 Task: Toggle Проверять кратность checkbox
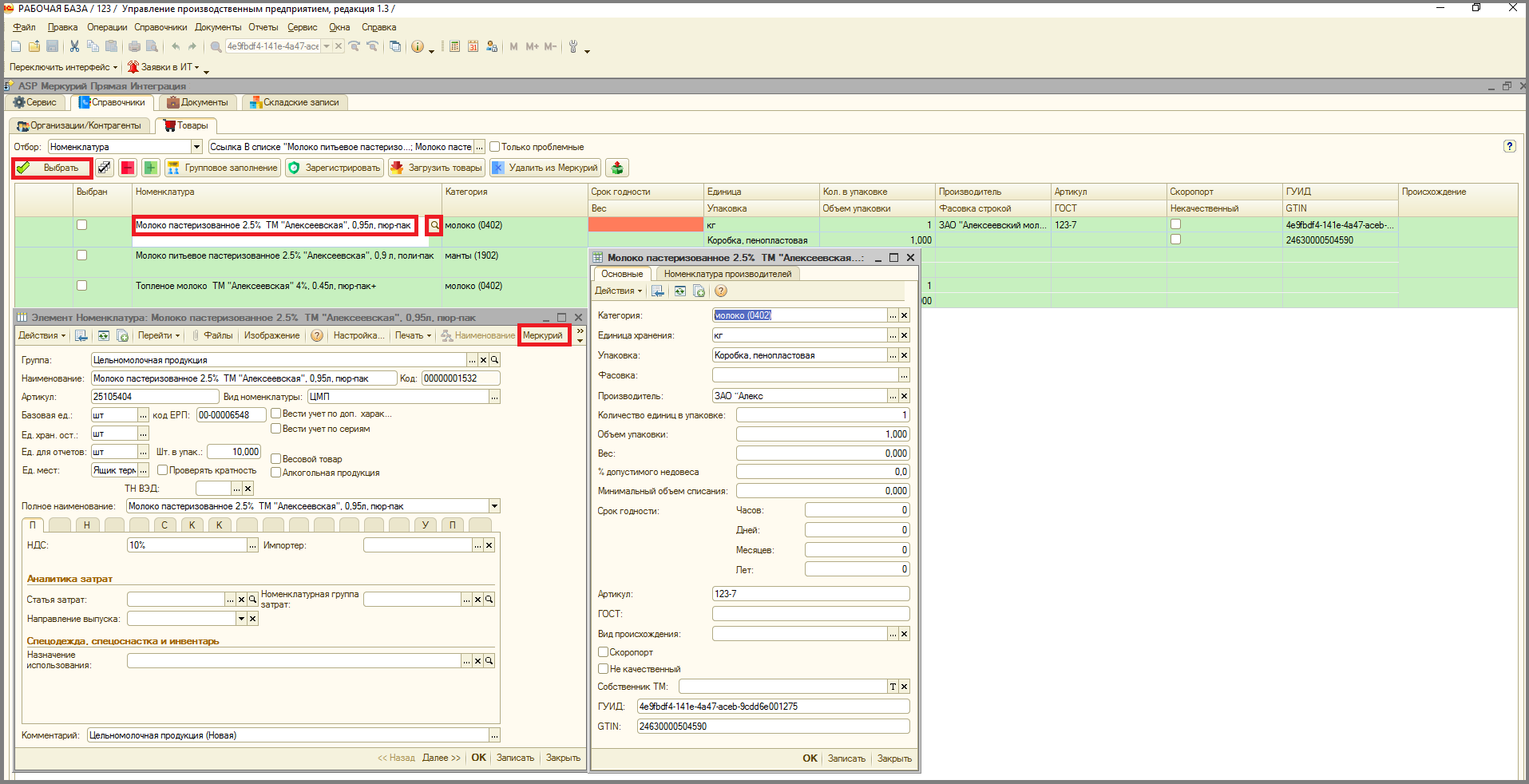coord(162,470)
